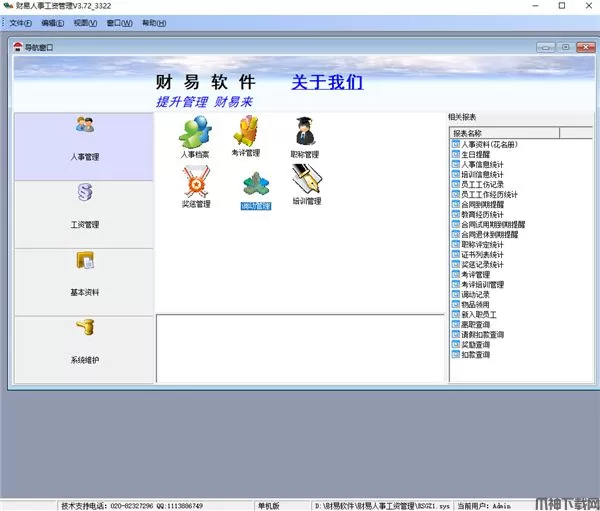Open the 奖励查询 report

tap(471, 344)
